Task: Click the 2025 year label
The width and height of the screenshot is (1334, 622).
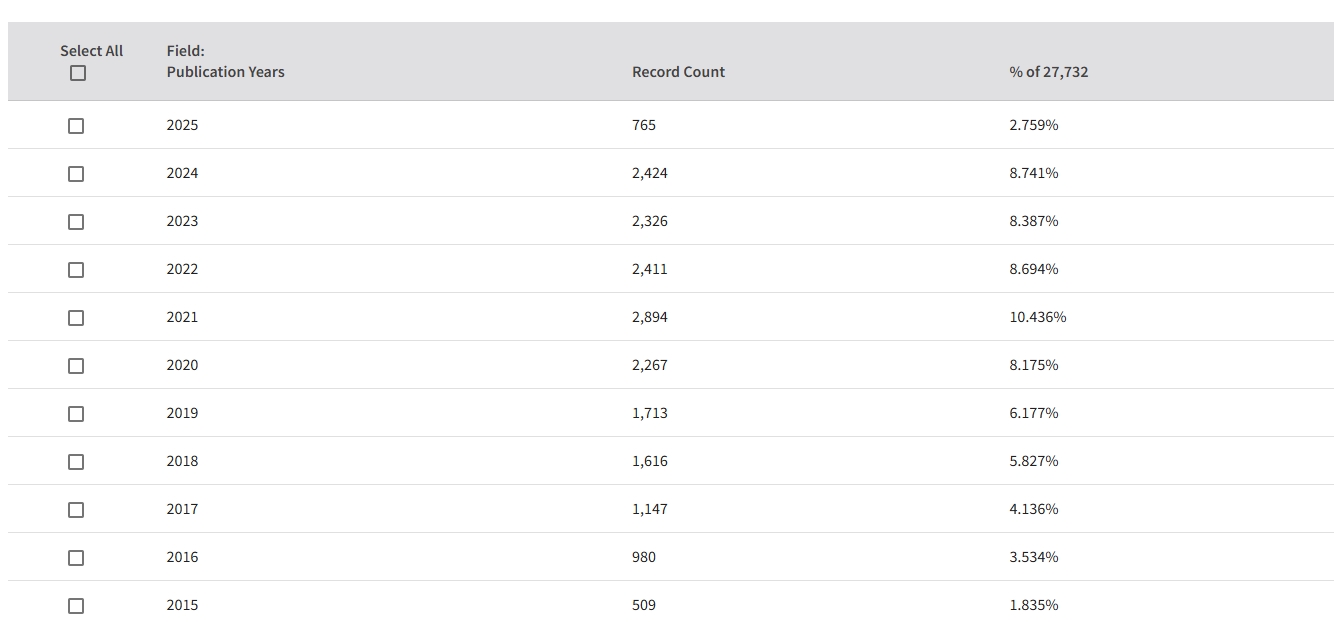Action: pos(182,125)
